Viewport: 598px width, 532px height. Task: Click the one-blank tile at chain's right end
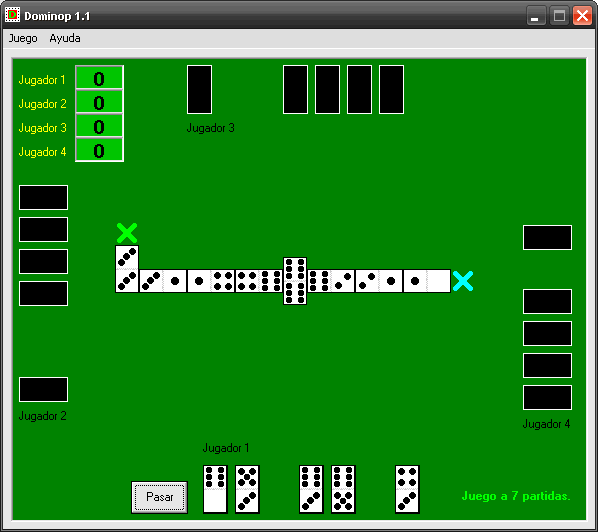(427, 281)
